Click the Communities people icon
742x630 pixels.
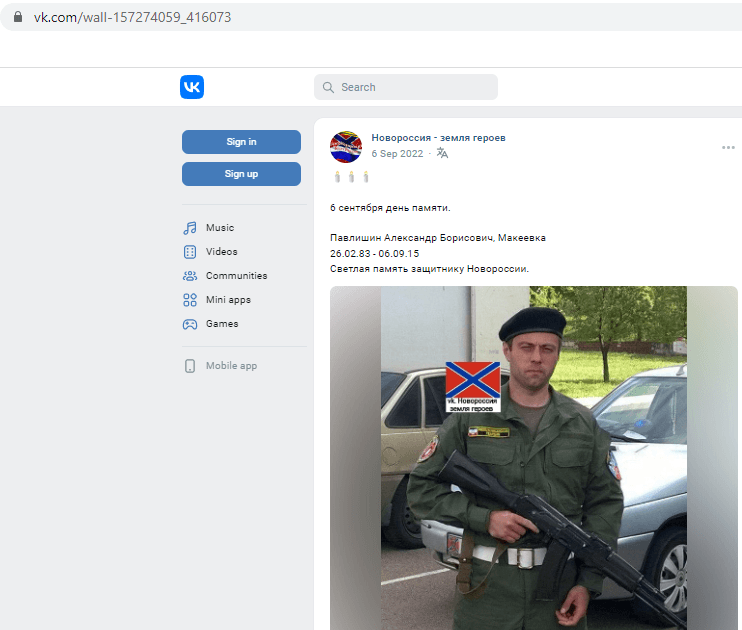pos(190,276)
